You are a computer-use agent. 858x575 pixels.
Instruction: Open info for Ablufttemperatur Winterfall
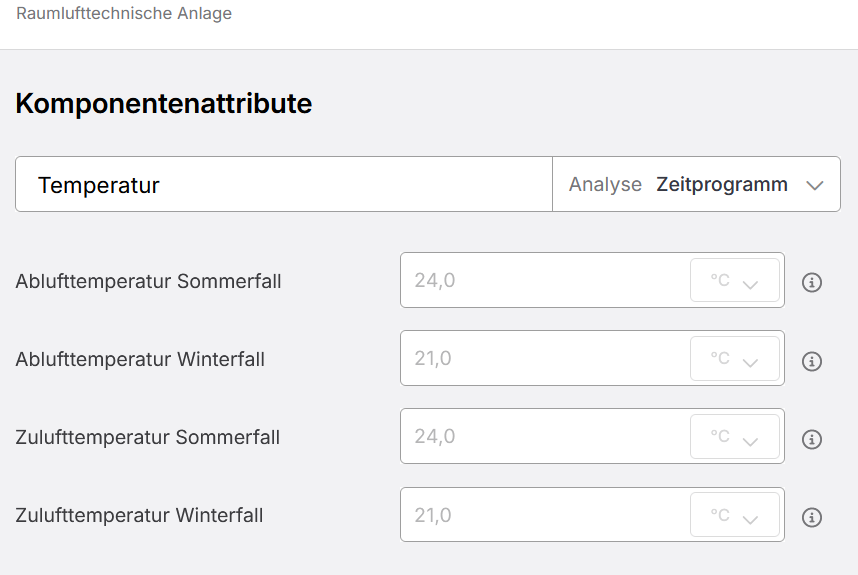coord(811,361)
